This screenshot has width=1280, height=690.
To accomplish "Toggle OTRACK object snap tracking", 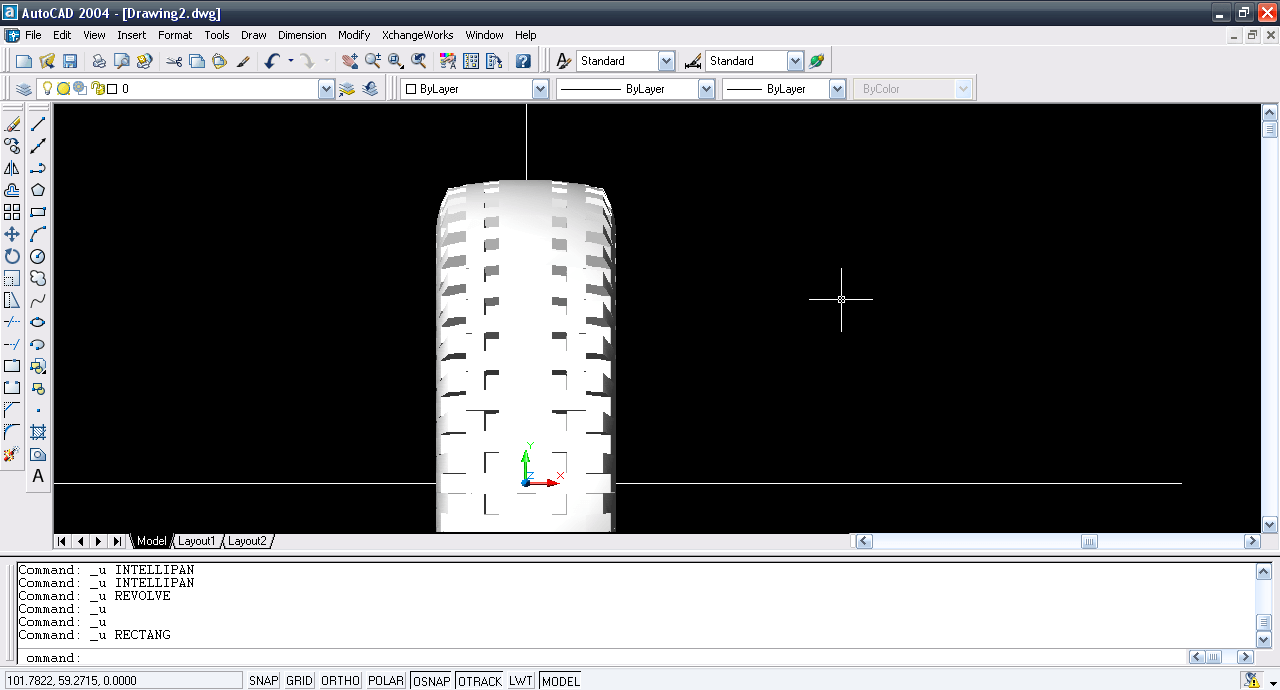I will (480, 681).
